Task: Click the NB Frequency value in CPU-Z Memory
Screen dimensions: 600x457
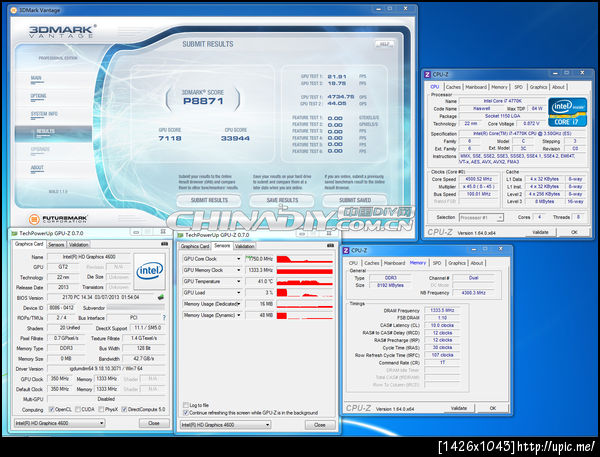Action: (x=473, y=293)
